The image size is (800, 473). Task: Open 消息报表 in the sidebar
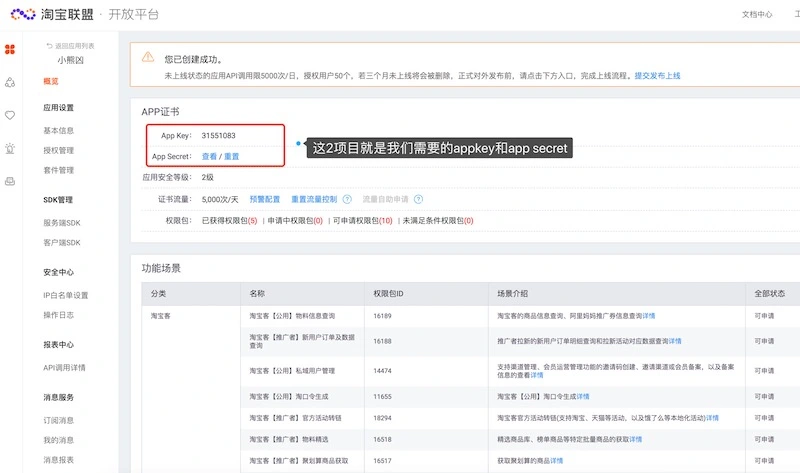[59, 460]
